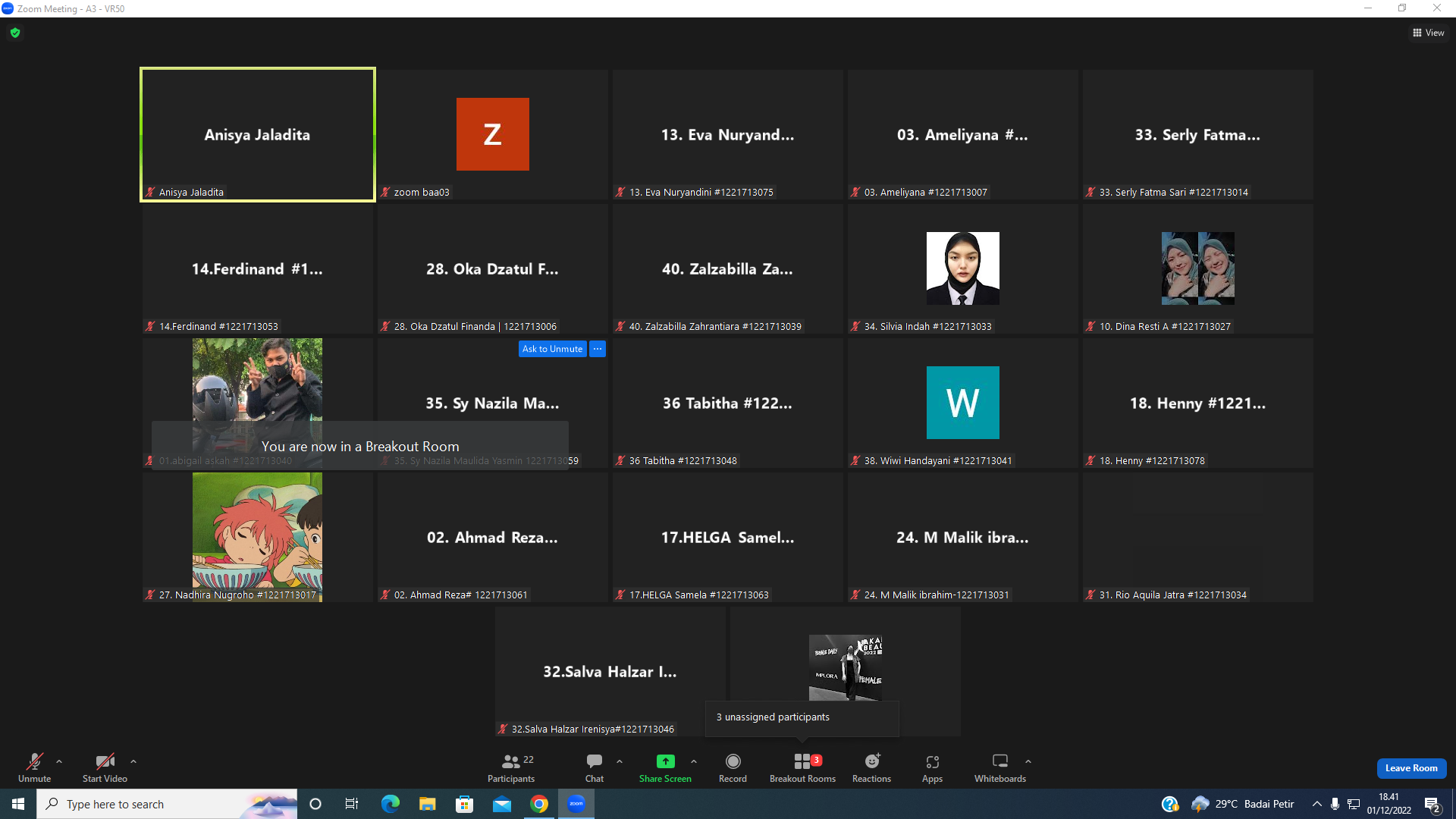Click HELGA Samela's participant tile name

click(x=728, y=538)
